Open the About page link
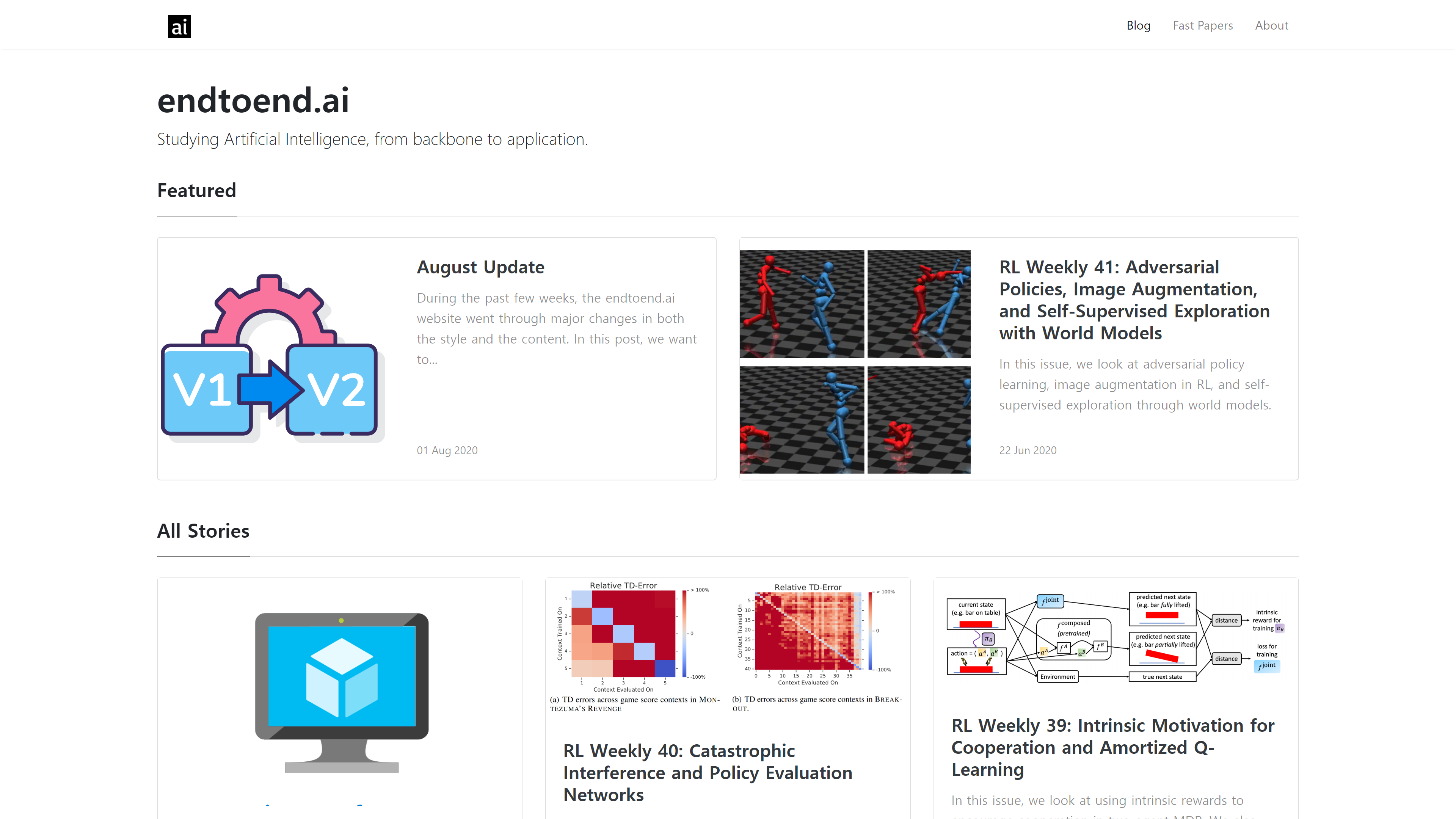Screen dimensions: 1456x819 click(x=1271, y=25)
